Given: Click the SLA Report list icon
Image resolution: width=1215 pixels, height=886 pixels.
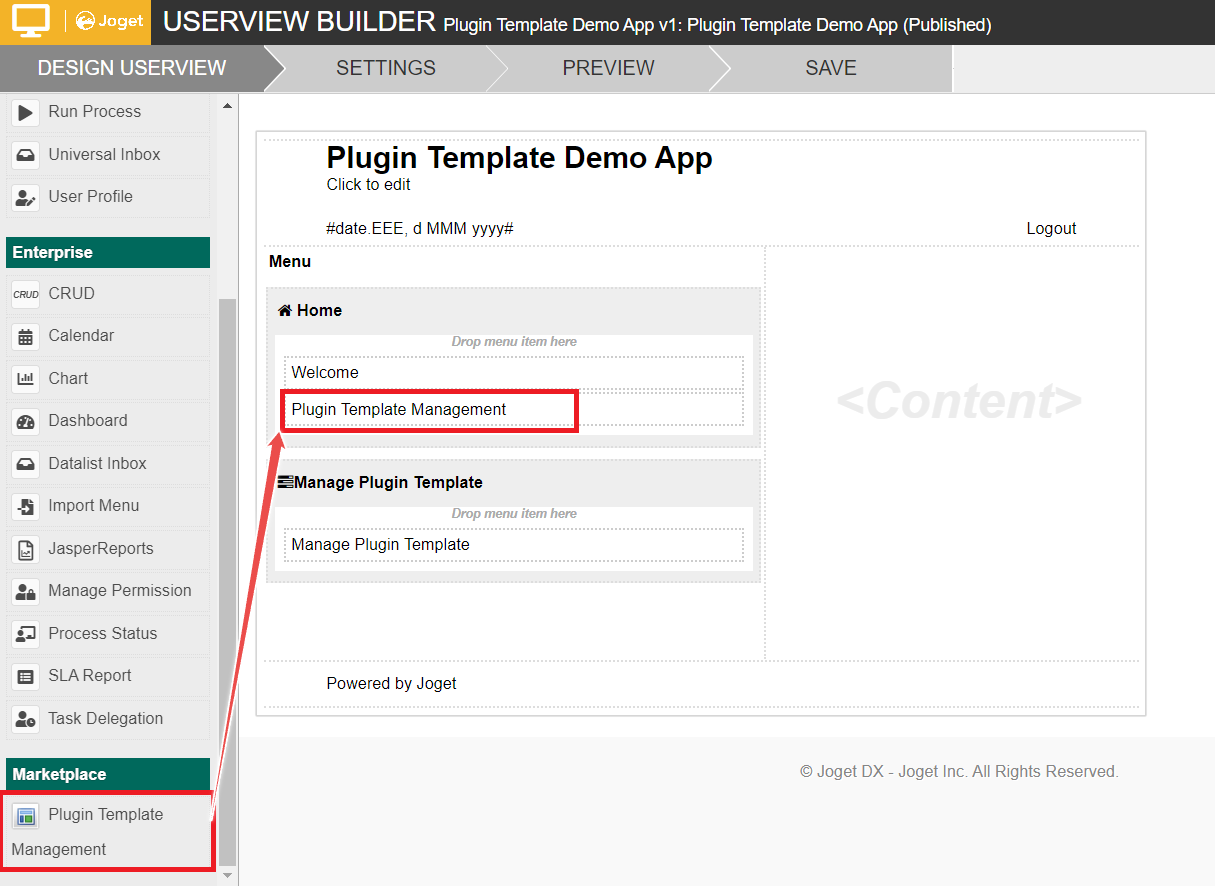Looking at the screenshot, I should click(x=25, y=676).
